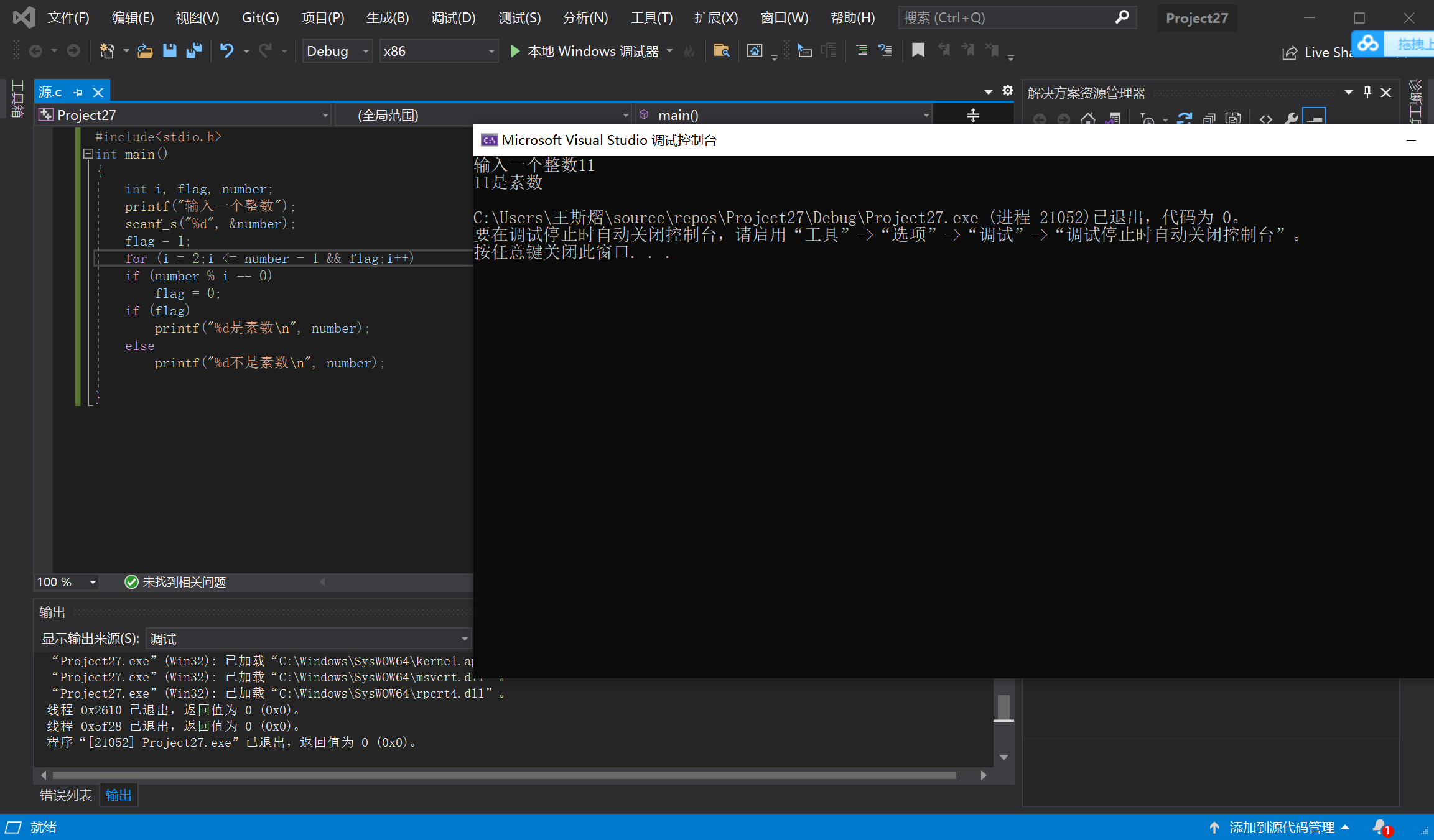This screenshot has height=840, width=1434.
Task: Click 添加到源代码管理 in the status bar
Action: pos(1282,827)
